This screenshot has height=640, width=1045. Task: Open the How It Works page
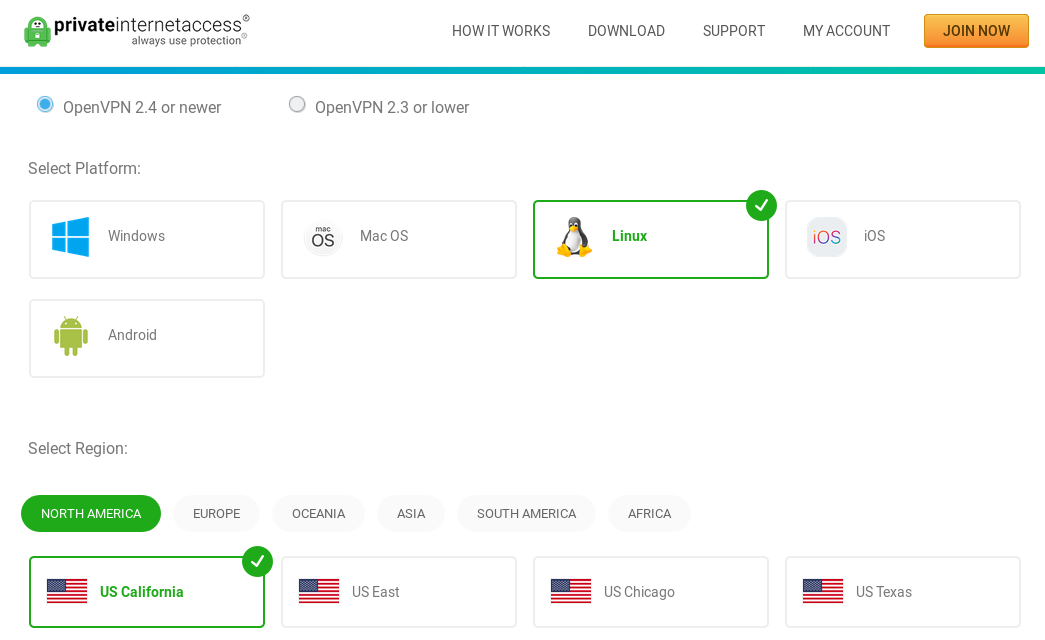tap(500, 31)
